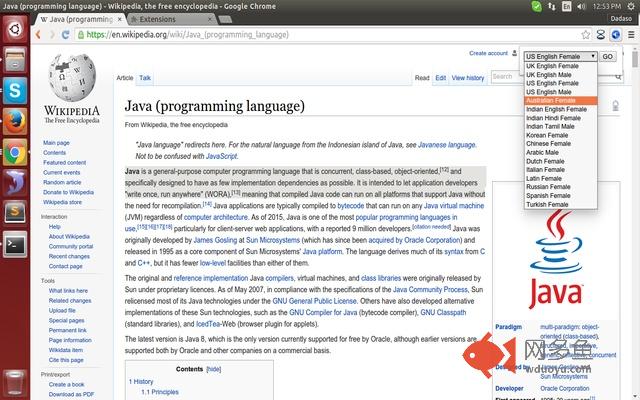Open the Trash in the dock
Viewport: 640px width, 400px height.
coord(15,382)
